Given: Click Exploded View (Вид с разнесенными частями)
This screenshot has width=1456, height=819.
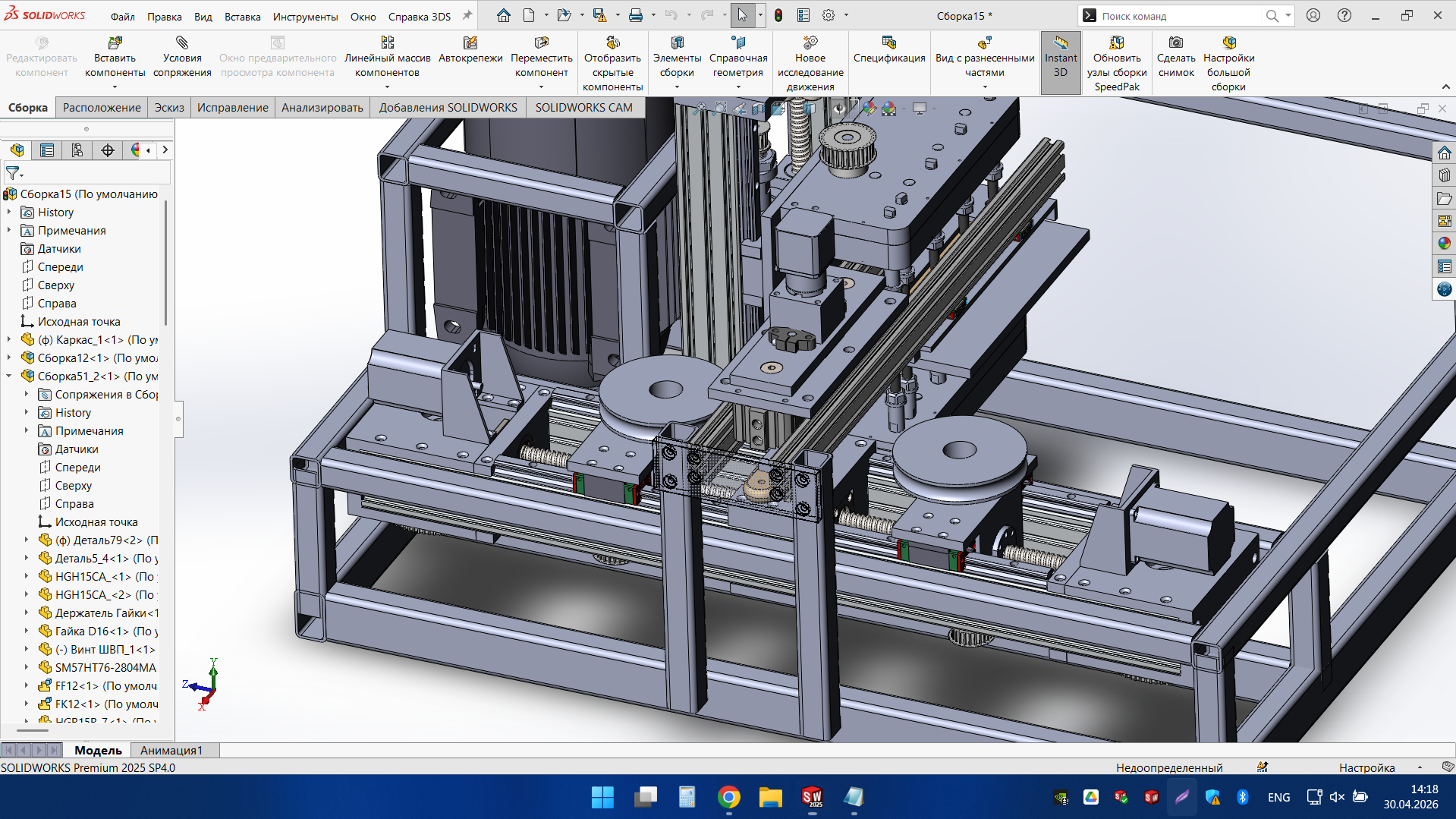Looking at the screenshot, I should pyautogui.click(x=985, y=57).
